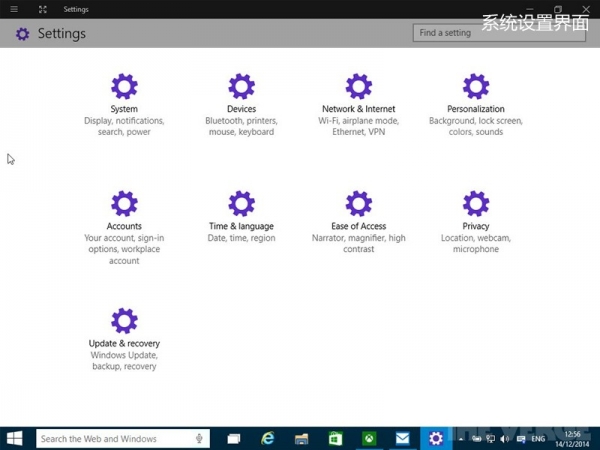This screenshot has height=450, width=600.
Task: Click the Settings title in the header
Action: (x=62, y=34)
